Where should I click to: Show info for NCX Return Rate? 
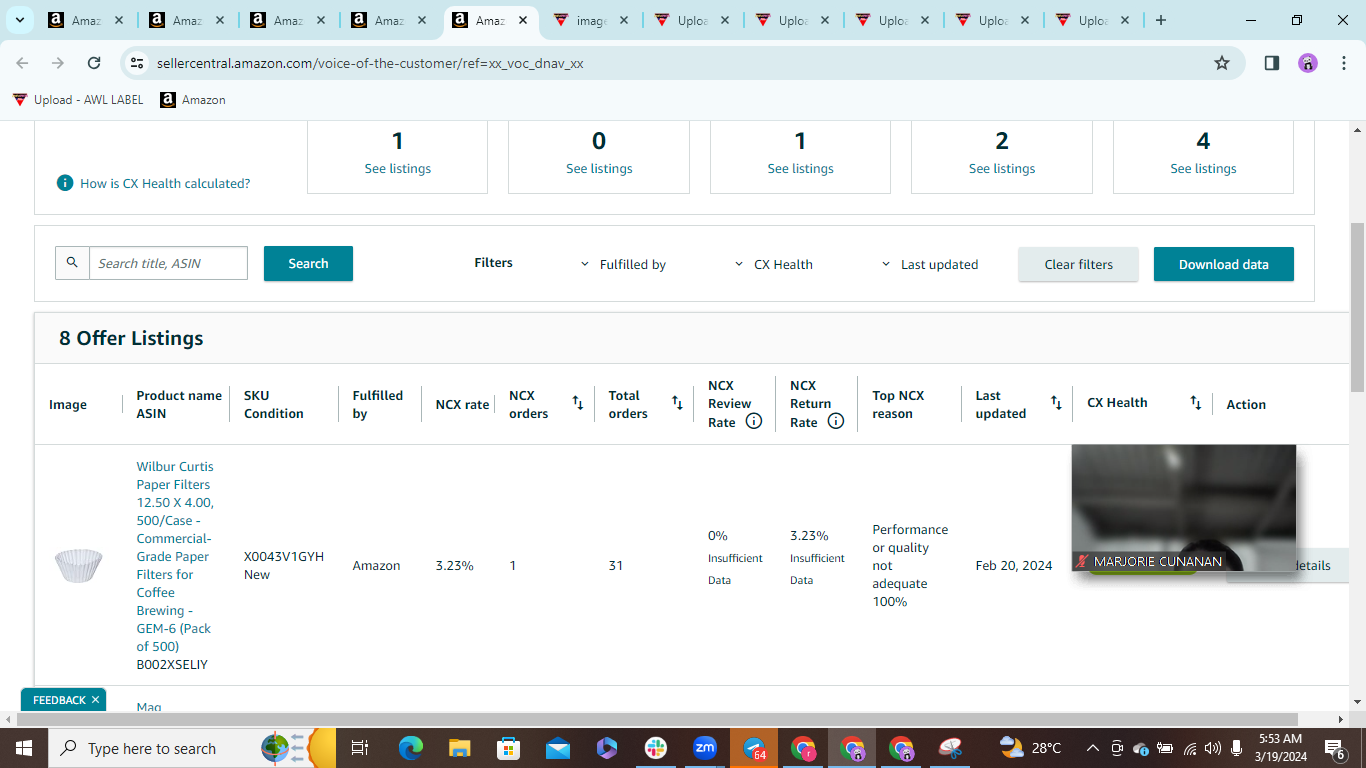coord(836,421)
